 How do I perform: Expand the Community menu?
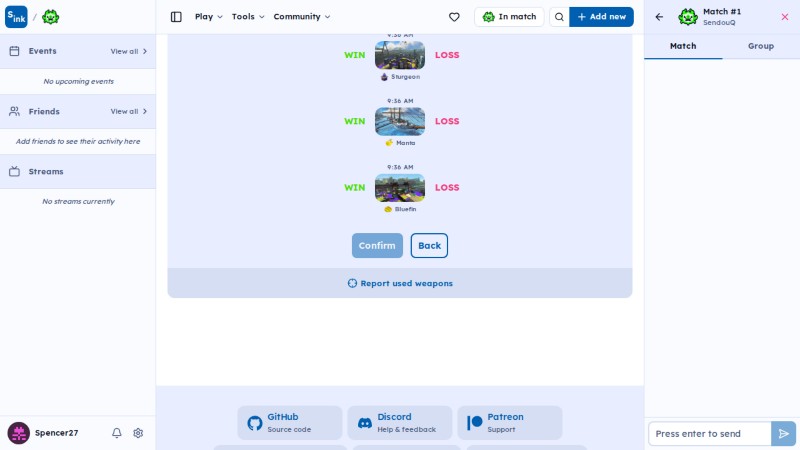pos(302,17)
